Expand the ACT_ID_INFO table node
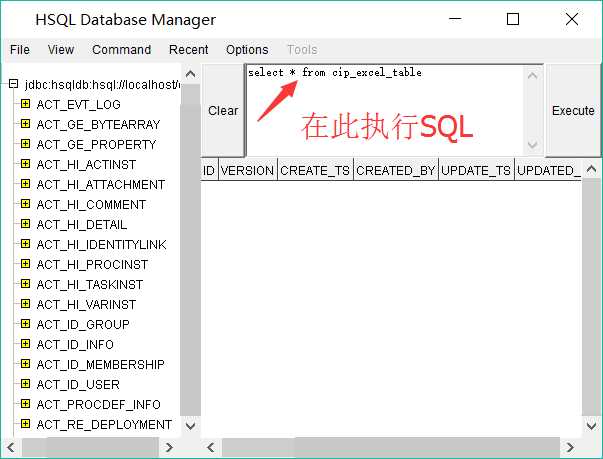The width and height of the screenshot is (603, 459). [25, 344]
